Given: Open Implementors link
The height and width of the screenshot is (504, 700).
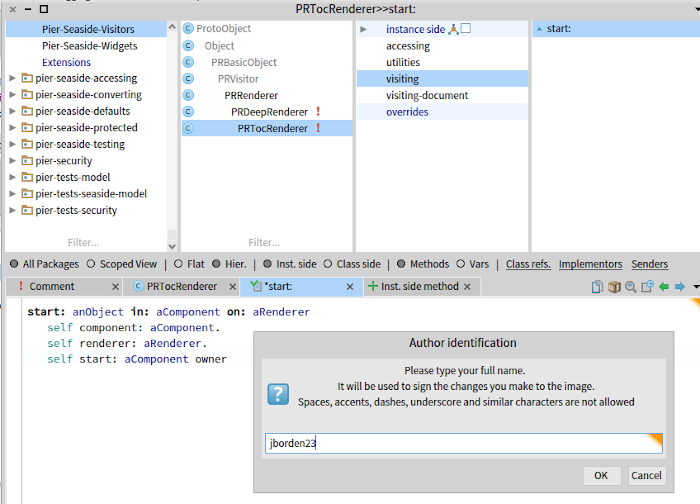Looking at the screenshot, I should click(x=590, y=264).
